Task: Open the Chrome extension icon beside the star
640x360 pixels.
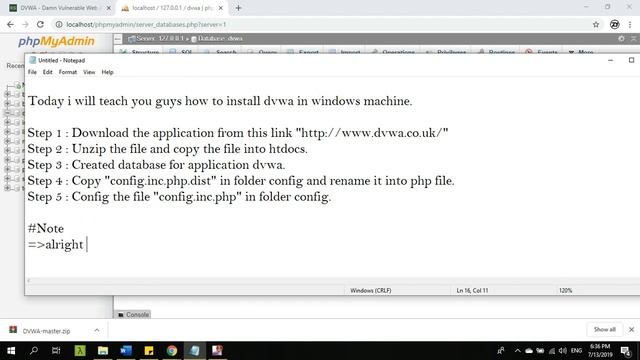Action: click(614, 24)
